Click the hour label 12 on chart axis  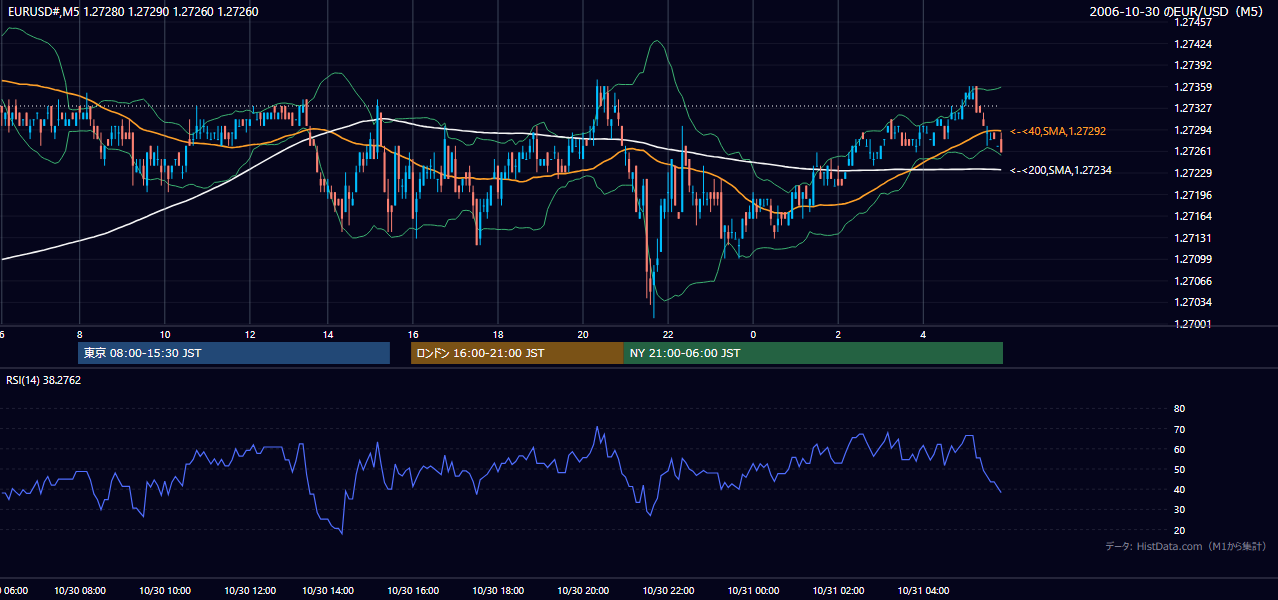coord(249,335)
